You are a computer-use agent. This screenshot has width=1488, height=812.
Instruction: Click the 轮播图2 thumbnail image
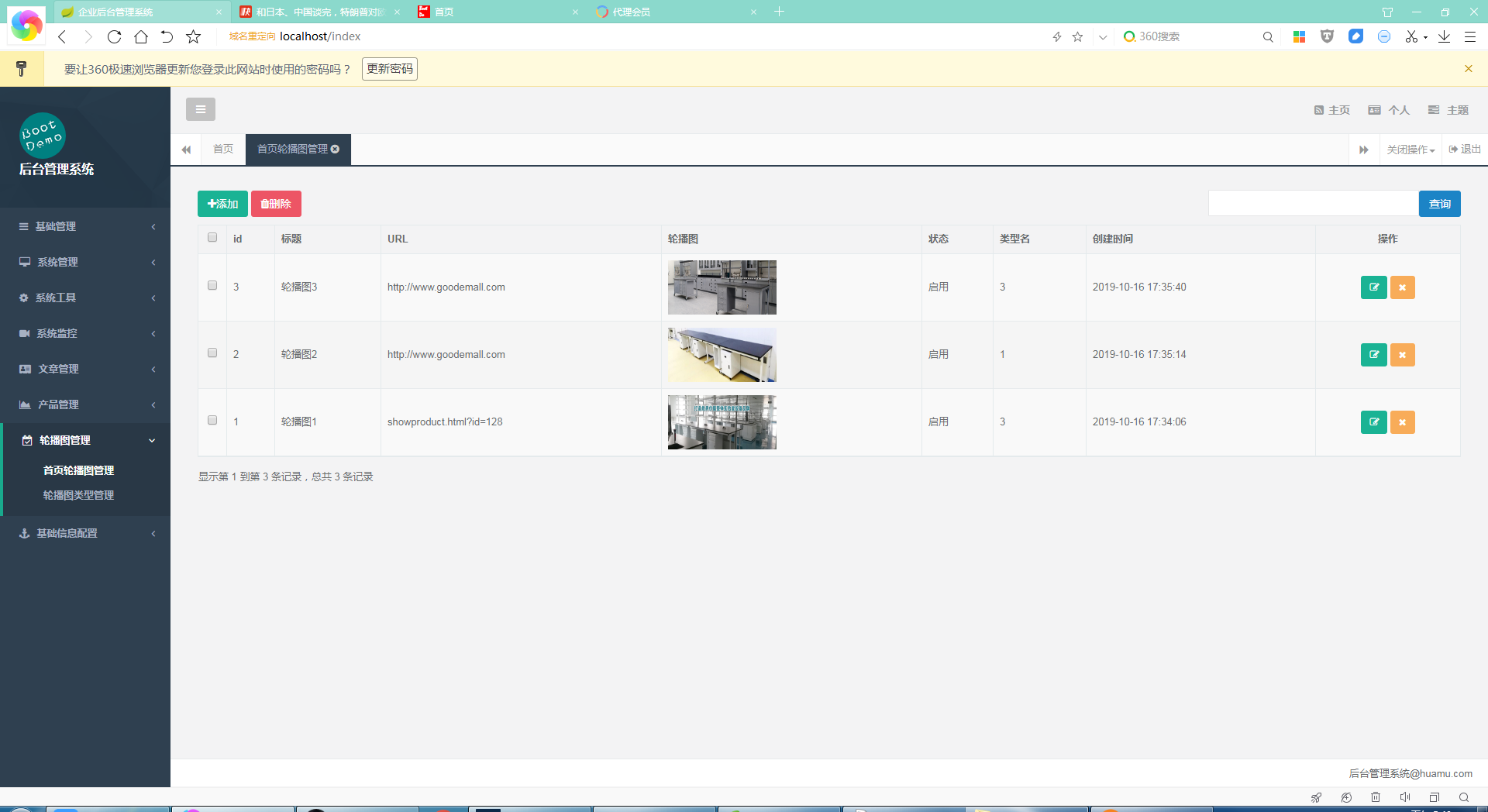pyautogui.click(x=722, y=355)
